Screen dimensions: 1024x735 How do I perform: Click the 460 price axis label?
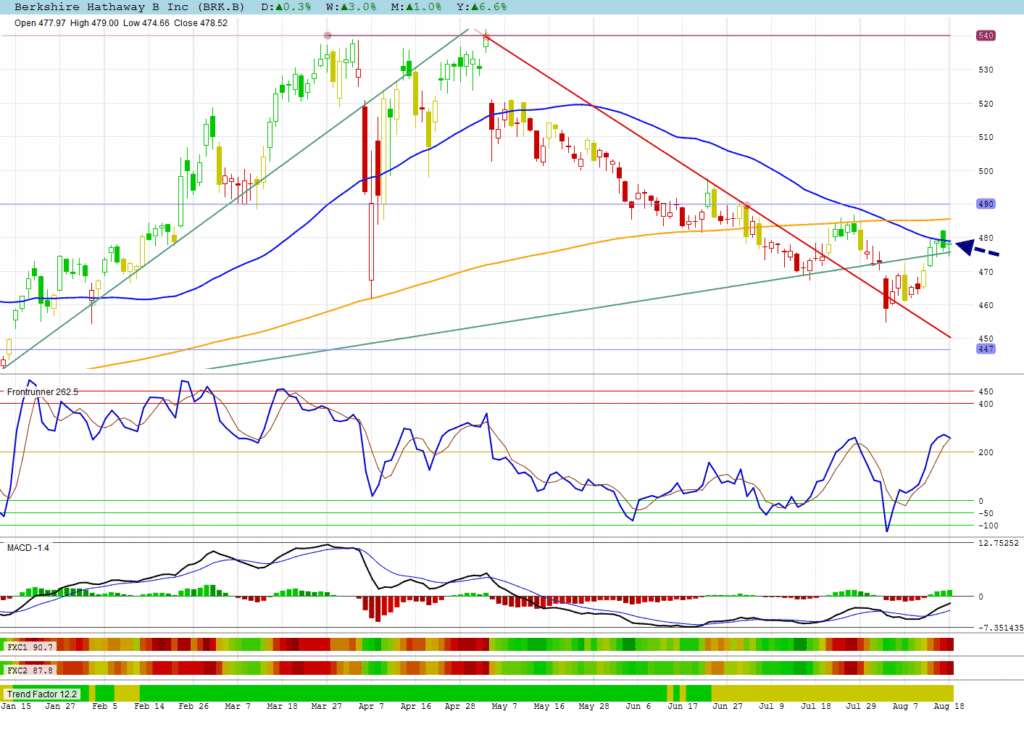tap(985, 305)
